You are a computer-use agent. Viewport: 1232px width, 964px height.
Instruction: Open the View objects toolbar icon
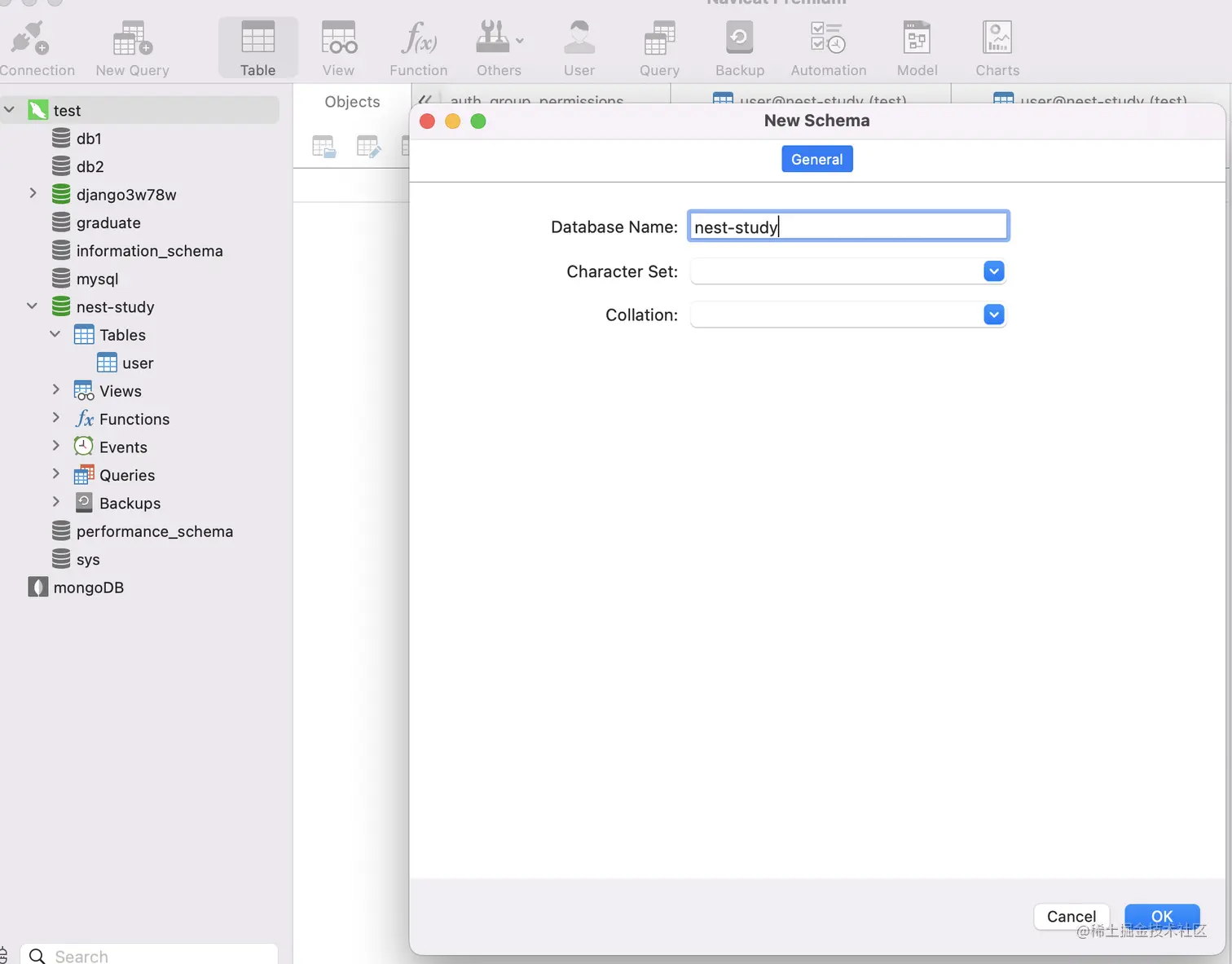pos(338,49)
